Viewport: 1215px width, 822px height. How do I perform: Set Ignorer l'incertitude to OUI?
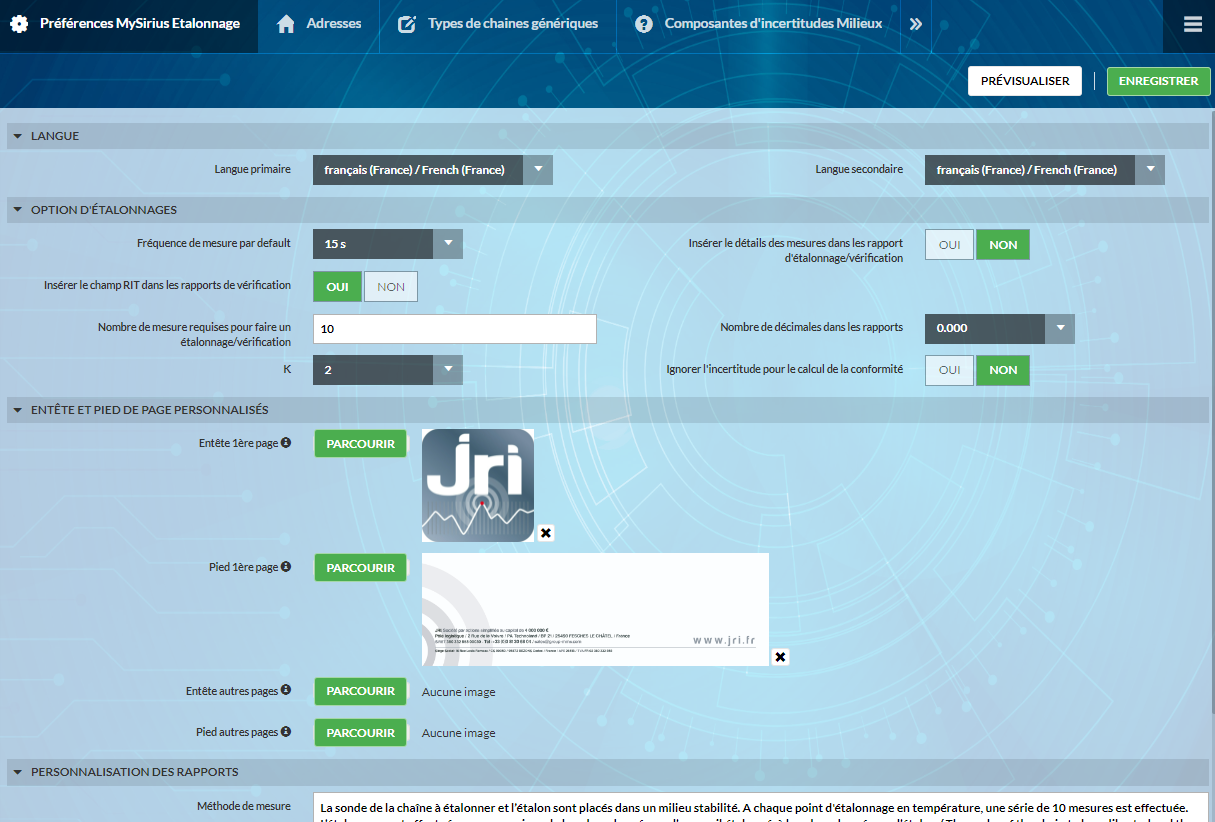click(949, 370)
